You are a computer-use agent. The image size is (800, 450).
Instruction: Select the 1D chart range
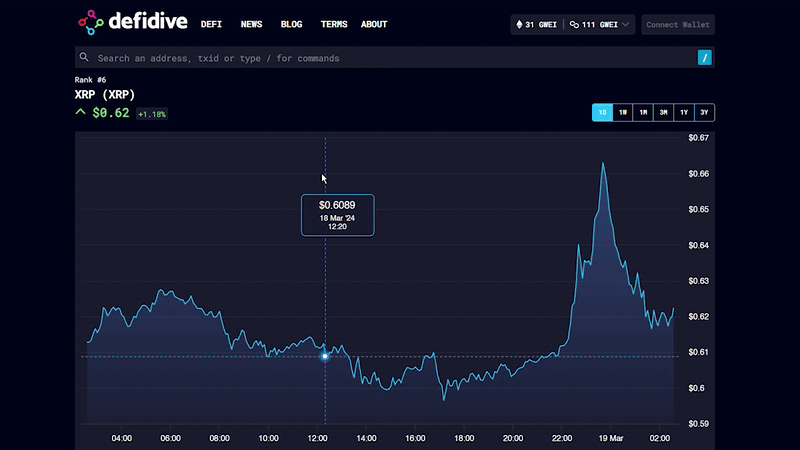(x=603, y=112)
